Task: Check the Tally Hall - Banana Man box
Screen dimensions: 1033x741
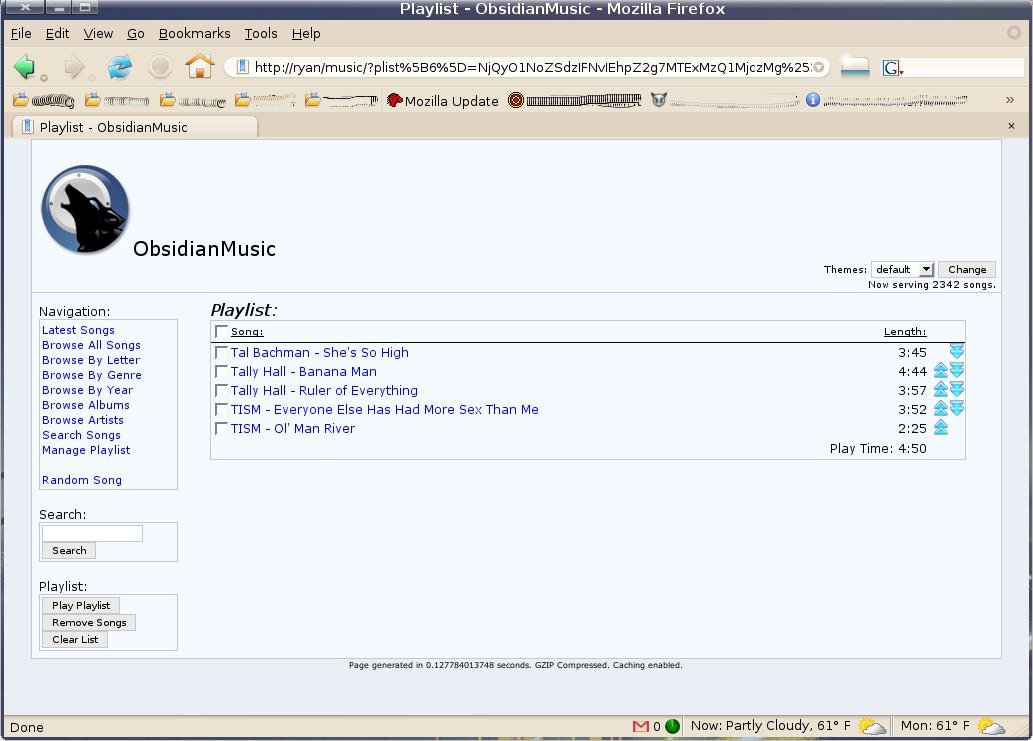Action: [221, 371]
